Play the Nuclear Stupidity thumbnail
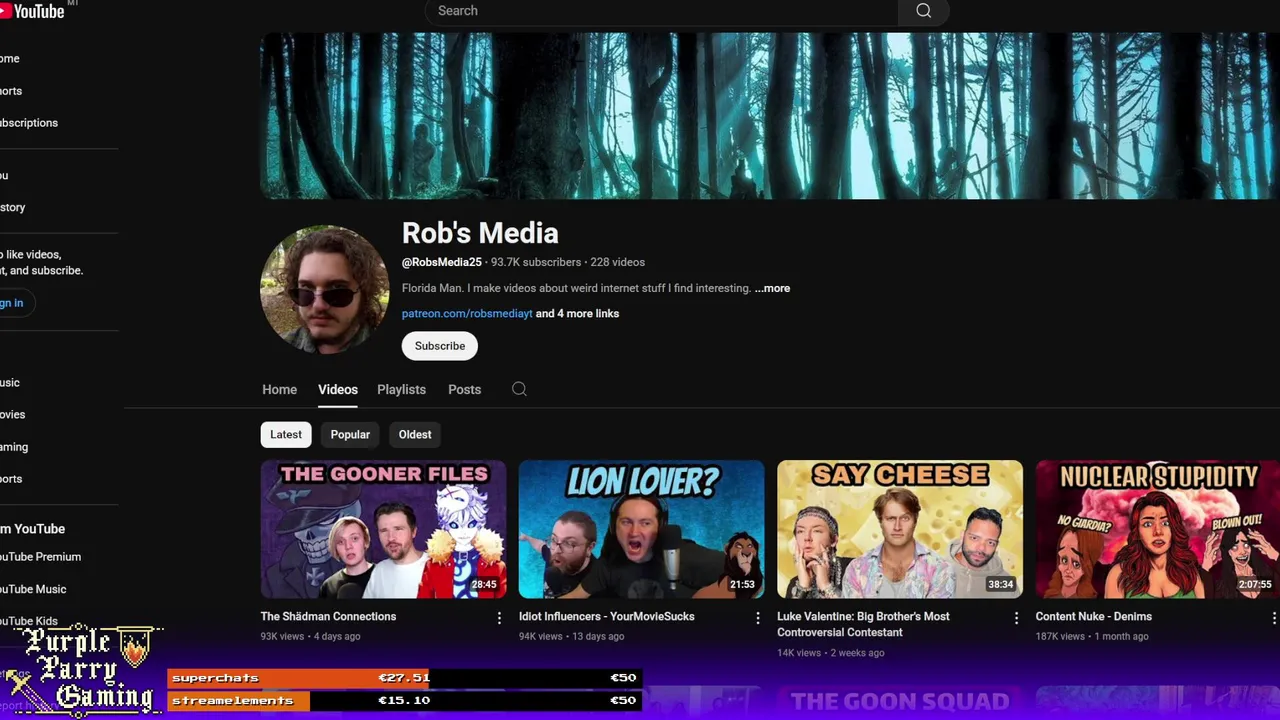The width and height of the screenshot is (1280, 720). [x=1158, y=529]
